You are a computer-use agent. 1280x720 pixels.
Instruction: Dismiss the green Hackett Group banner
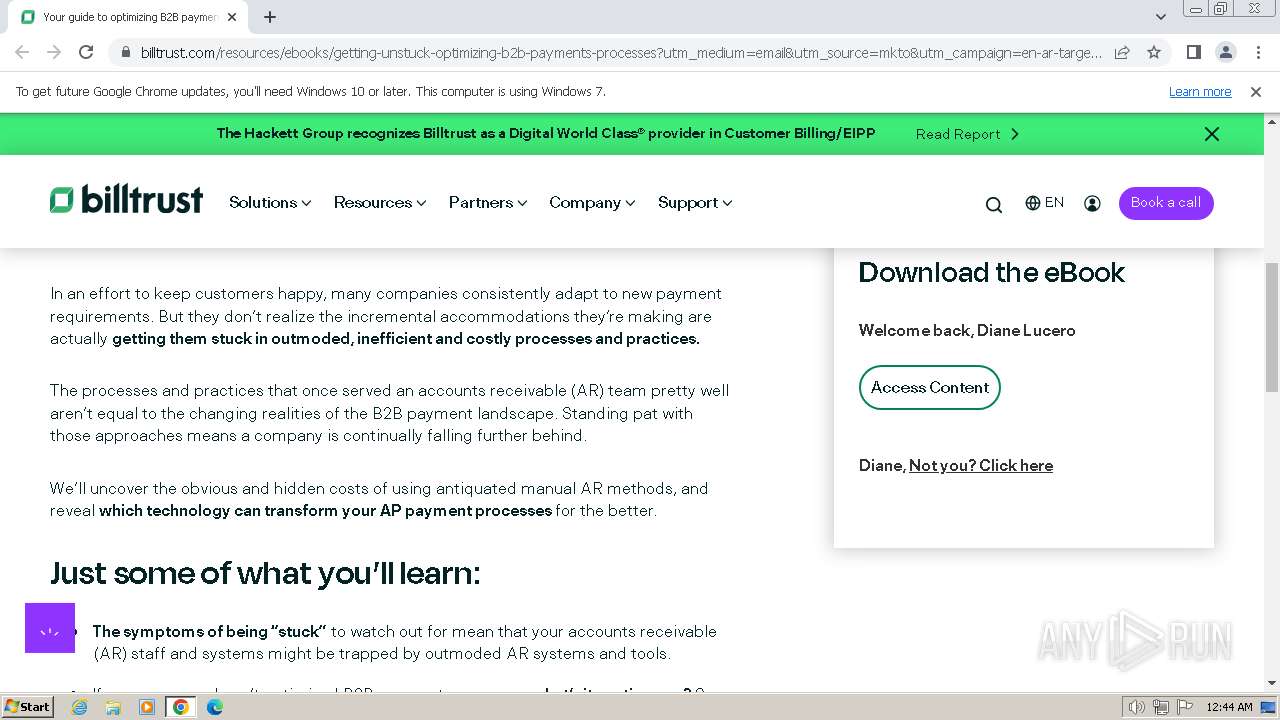pos(1211,134)
